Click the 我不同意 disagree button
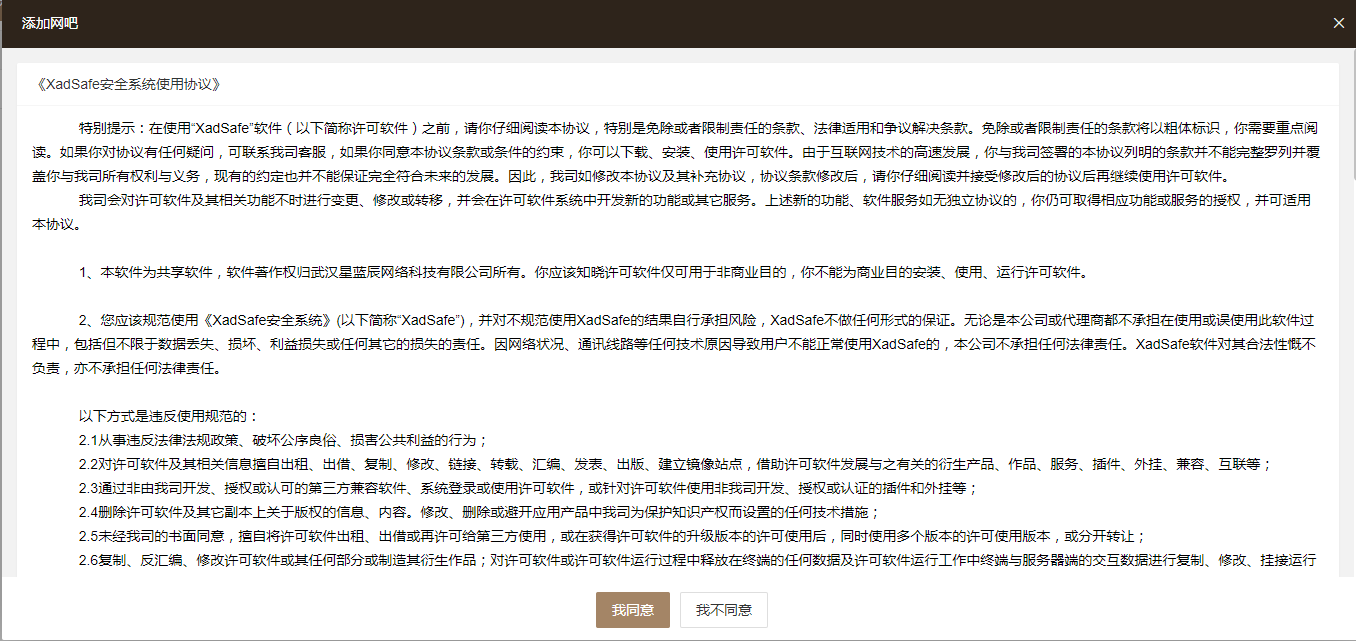This screenshot has width=1356, height=641. click(x=724, y=610)
